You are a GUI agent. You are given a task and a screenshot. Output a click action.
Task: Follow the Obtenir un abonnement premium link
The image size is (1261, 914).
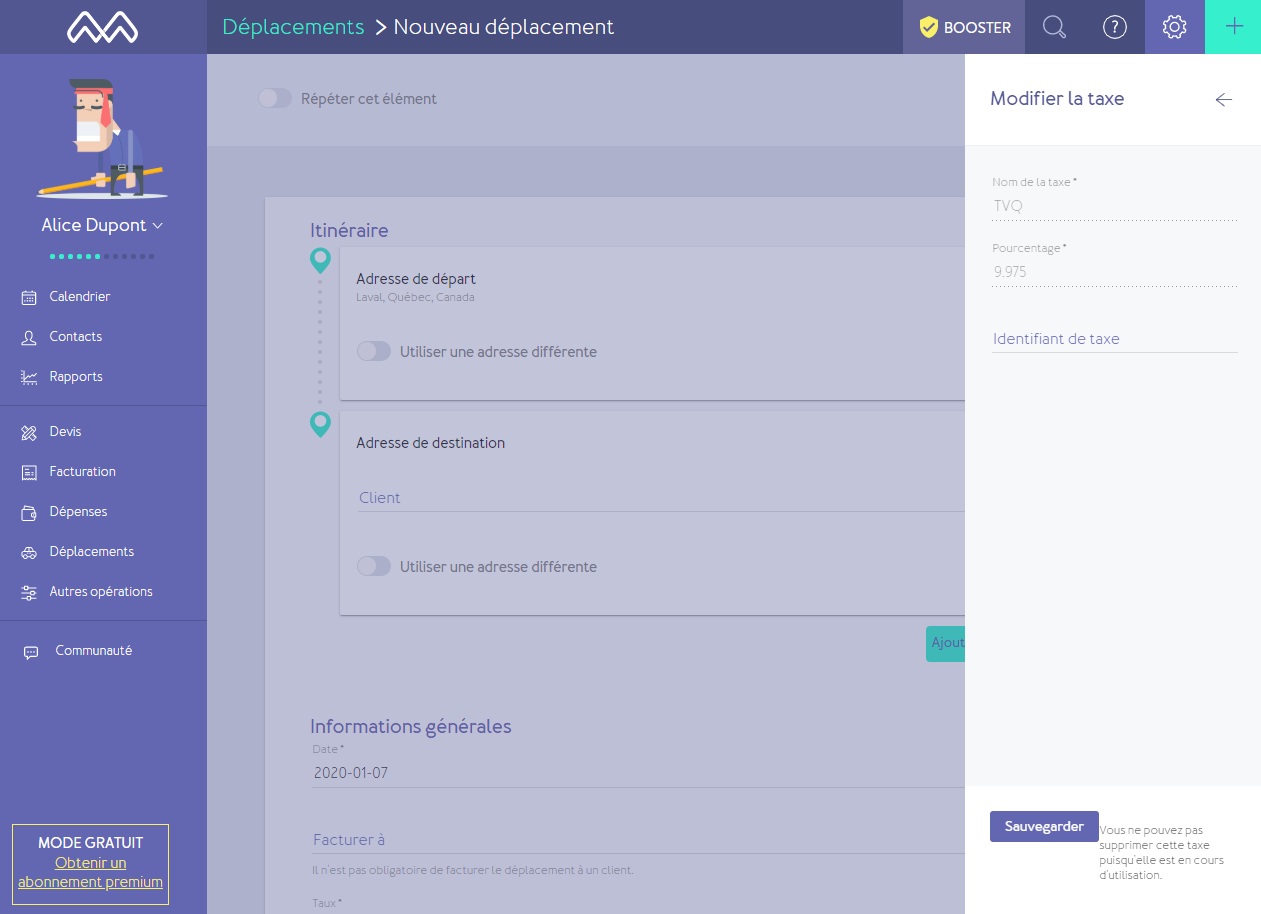(x=90, y=872)
